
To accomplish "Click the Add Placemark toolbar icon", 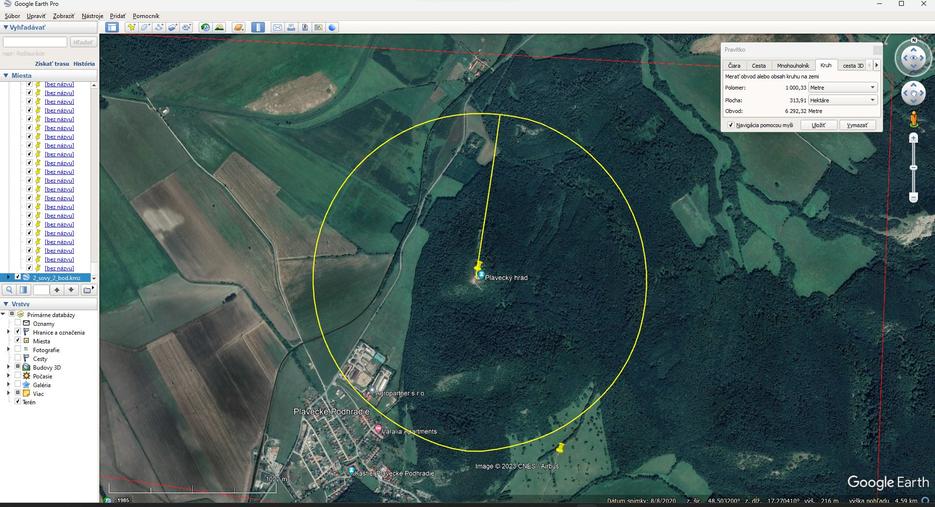I will (131, 27).
